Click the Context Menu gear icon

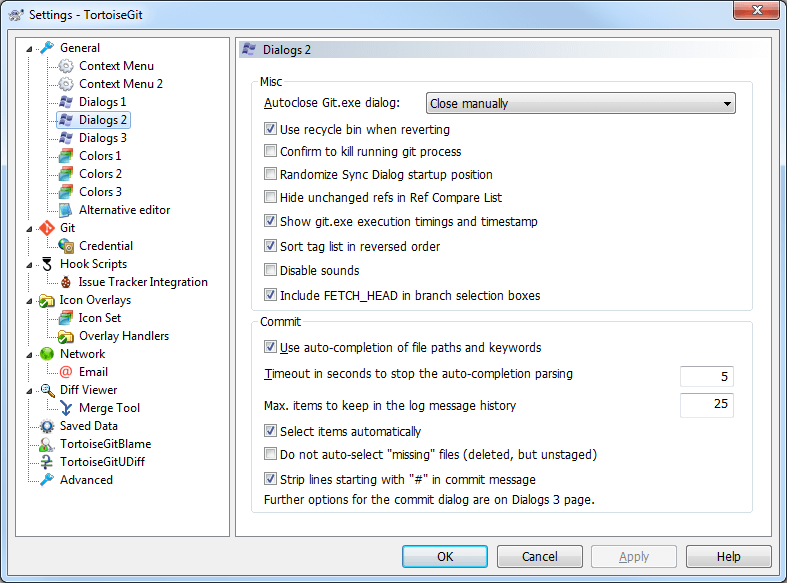(66, 66)
